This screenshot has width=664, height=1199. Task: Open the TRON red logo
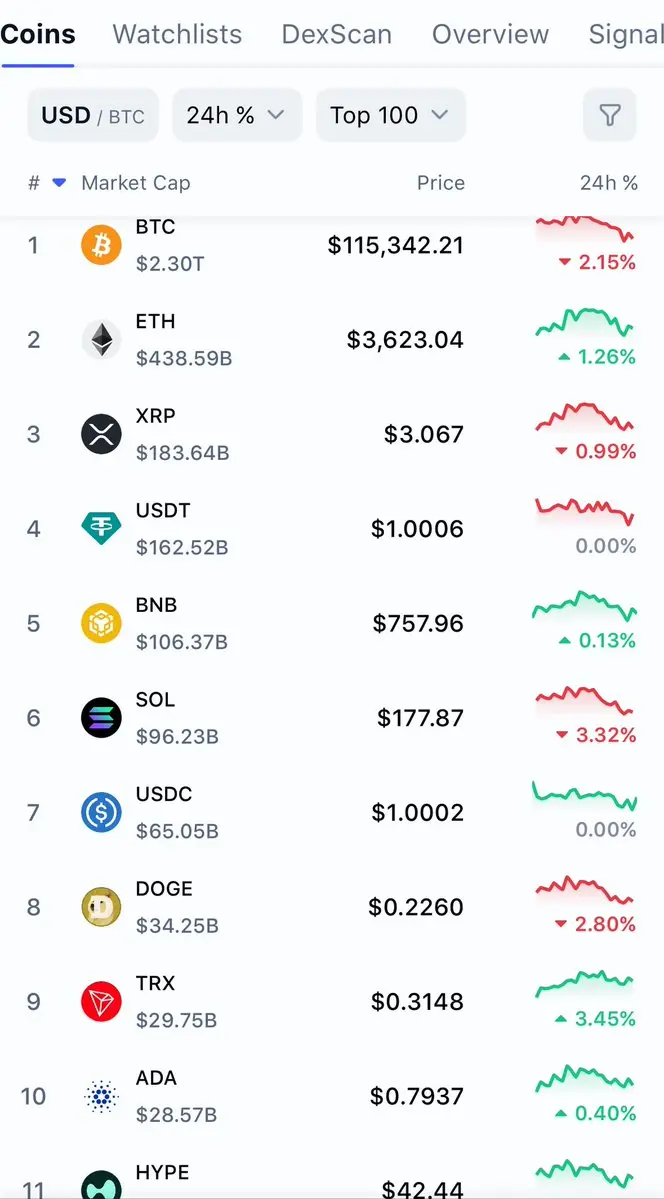pyautogui.click(x=101, y=1002)
